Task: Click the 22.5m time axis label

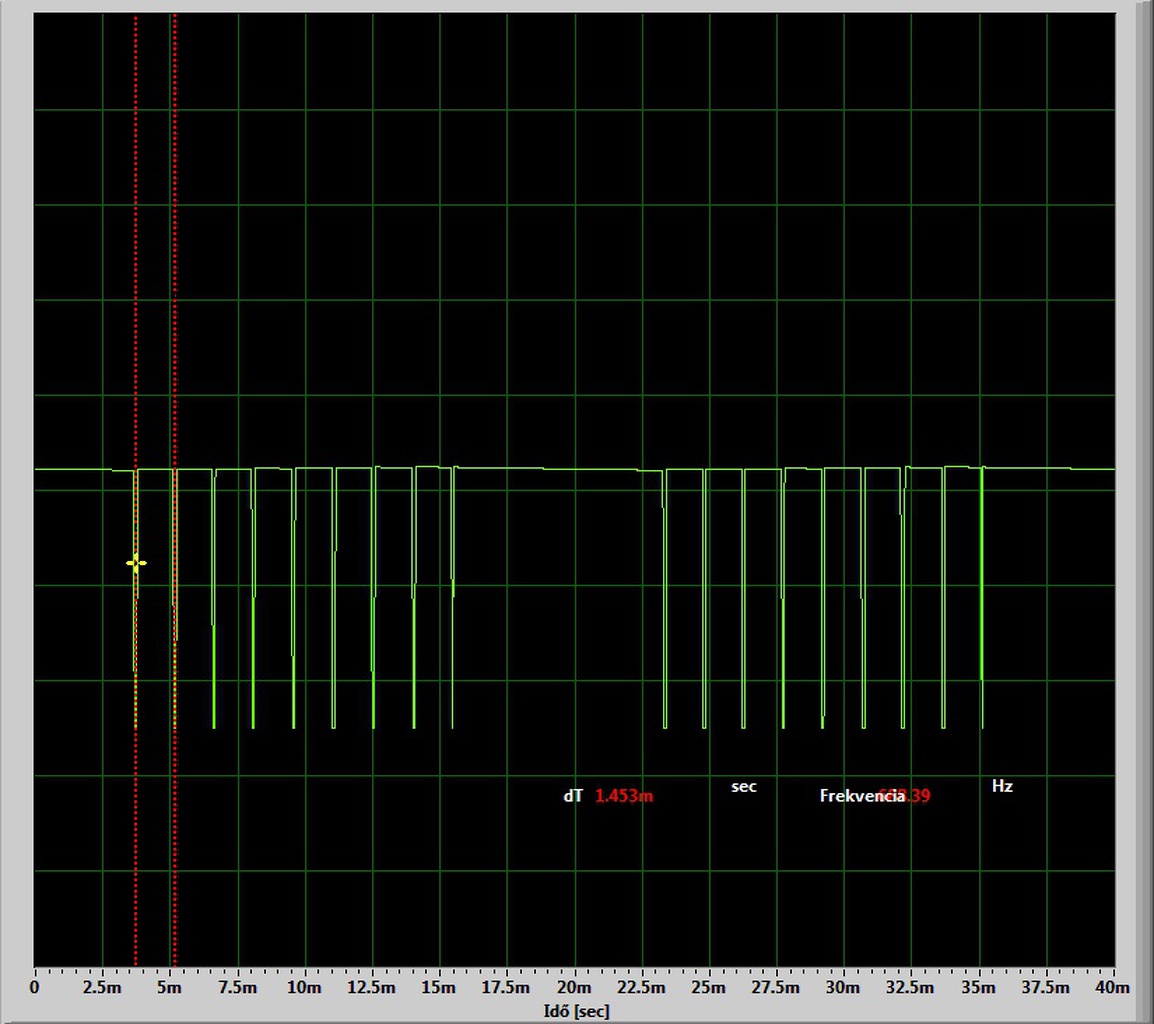Action: pos(641,988)
